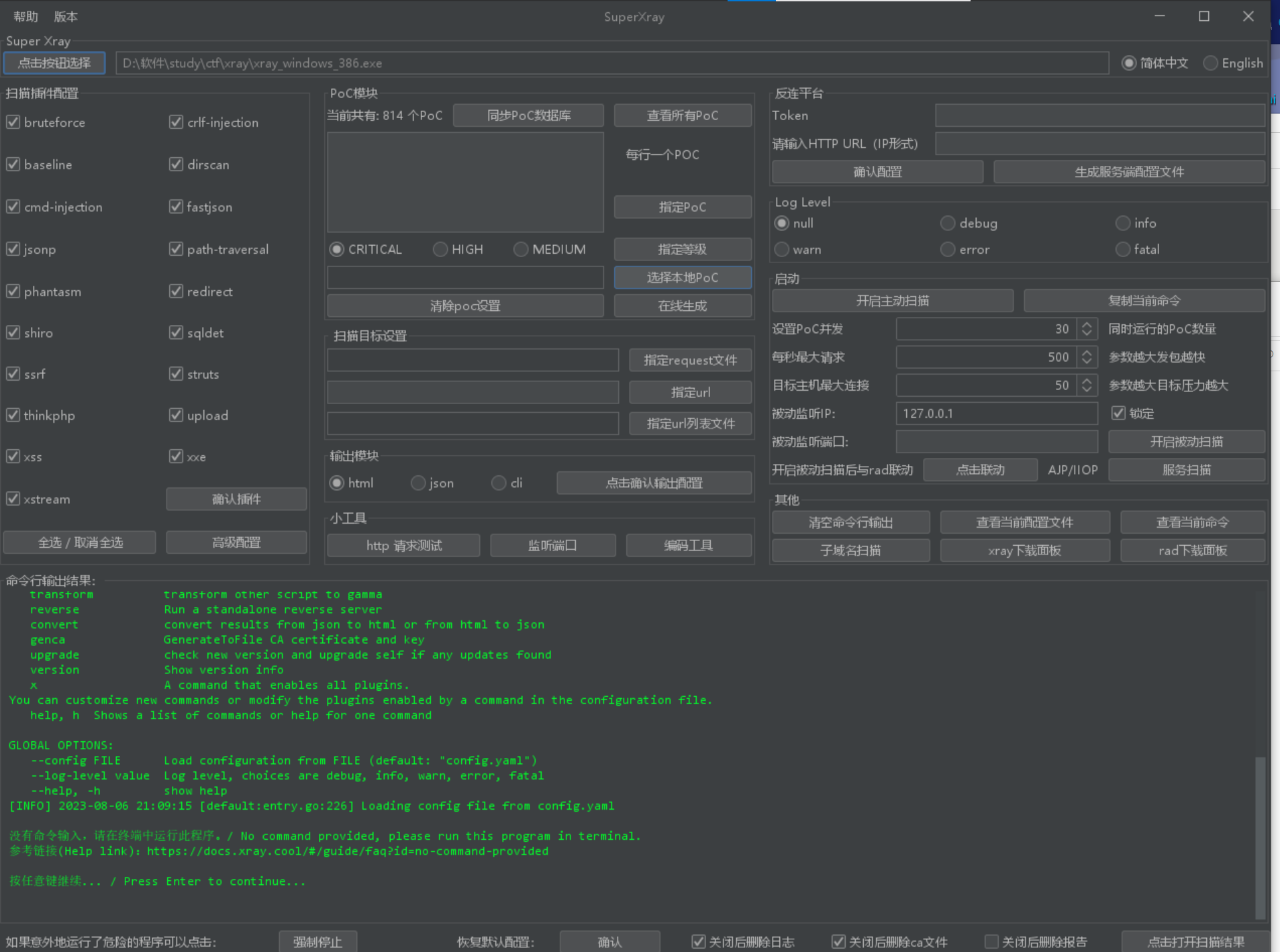This screenshot has height=952, width=1280.
Task: Decrease the 每秒最大请求 value
Action: pos(1087,362)
